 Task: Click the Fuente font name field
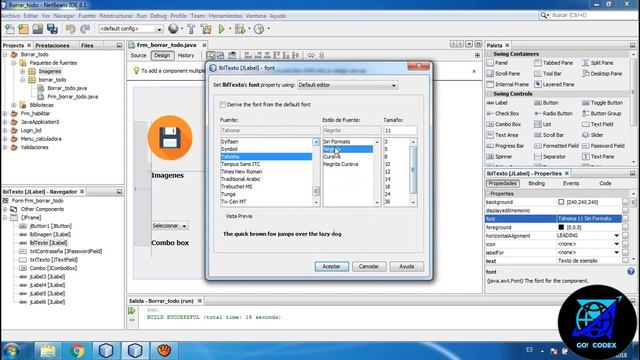[x=270, y=131]
